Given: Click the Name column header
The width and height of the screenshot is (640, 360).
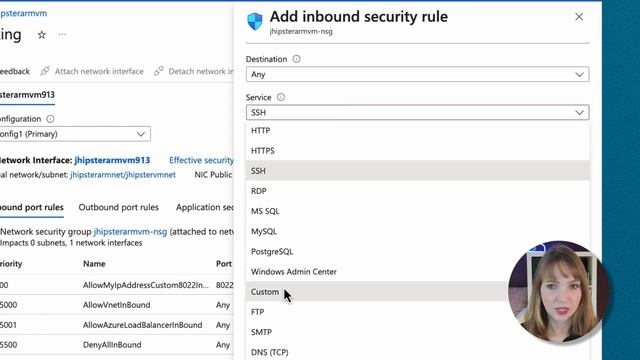Looking at the screenshot, I should click(94, 264).
